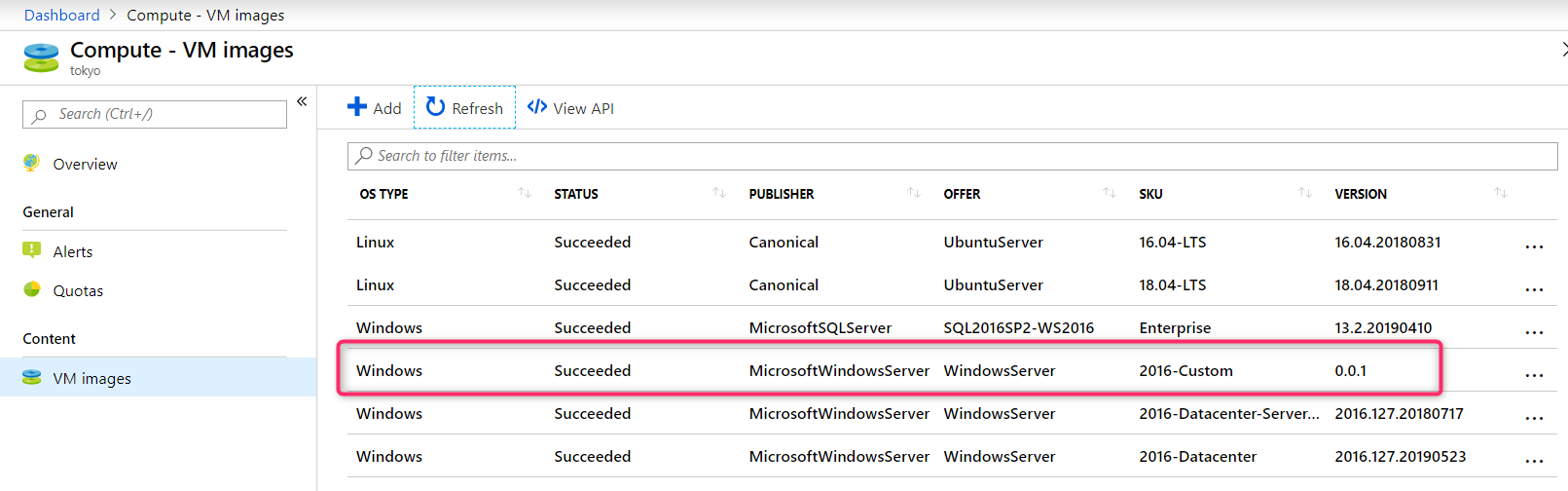Open more options for 2016.127.20190523 row
Viewport: 1568px width, 491px height.
tap(1535, 461)
